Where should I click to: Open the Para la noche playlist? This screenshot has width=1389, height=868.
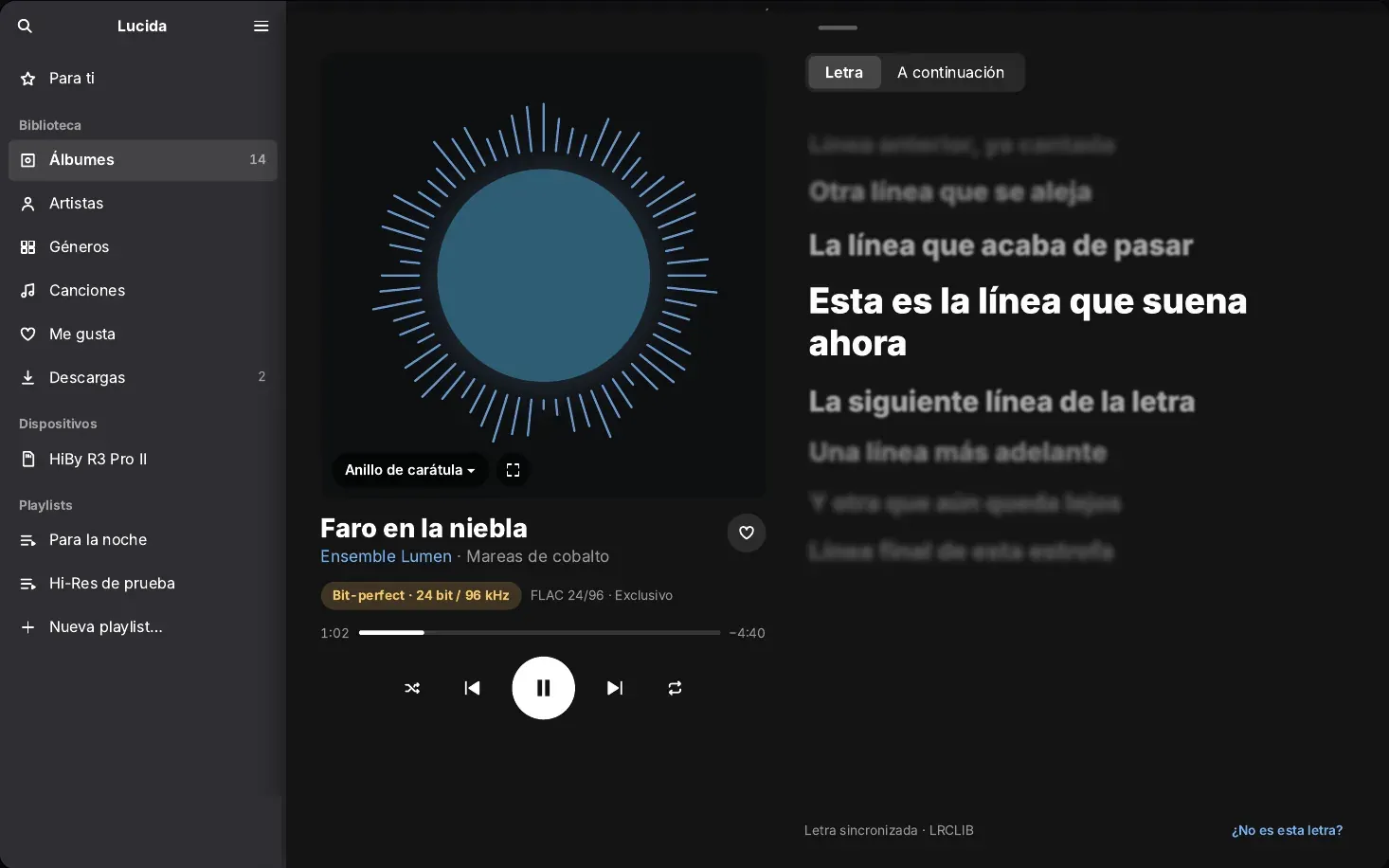click(143, 540)
